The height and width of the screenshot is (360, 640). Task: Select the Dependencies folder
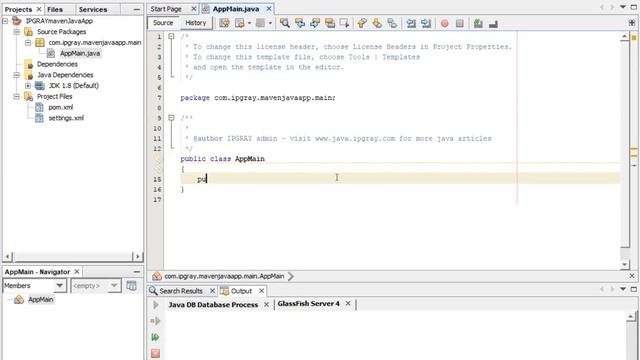[57, 64]
